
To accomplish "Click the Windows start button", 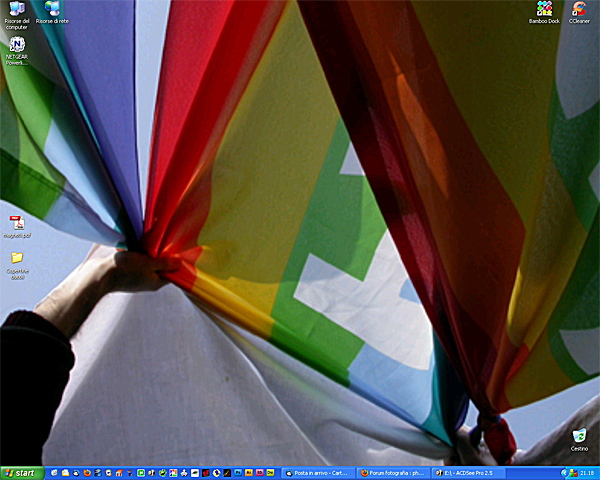I will [21, 472].
